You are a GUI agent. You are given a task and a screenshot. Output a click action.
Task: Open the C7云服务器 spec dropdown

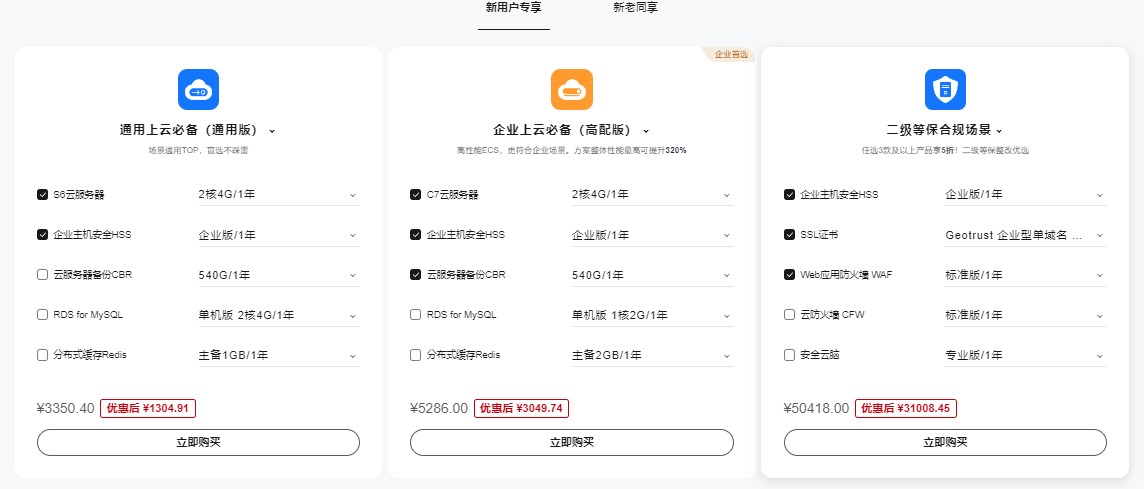pos(652,195)
